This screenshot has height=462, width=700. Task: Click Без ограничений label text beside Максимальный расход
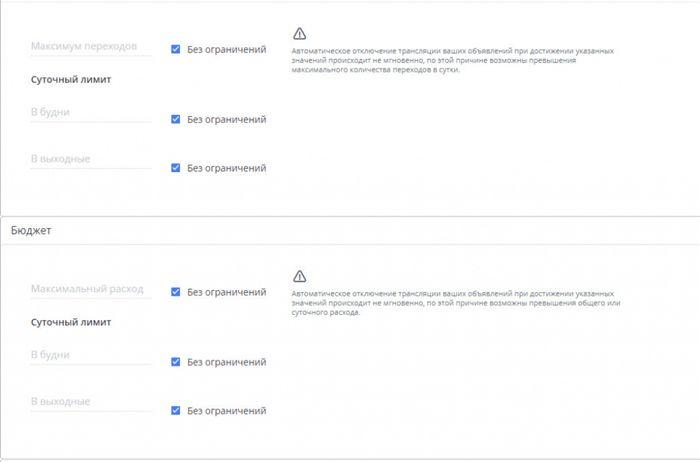tap(226, 292)
